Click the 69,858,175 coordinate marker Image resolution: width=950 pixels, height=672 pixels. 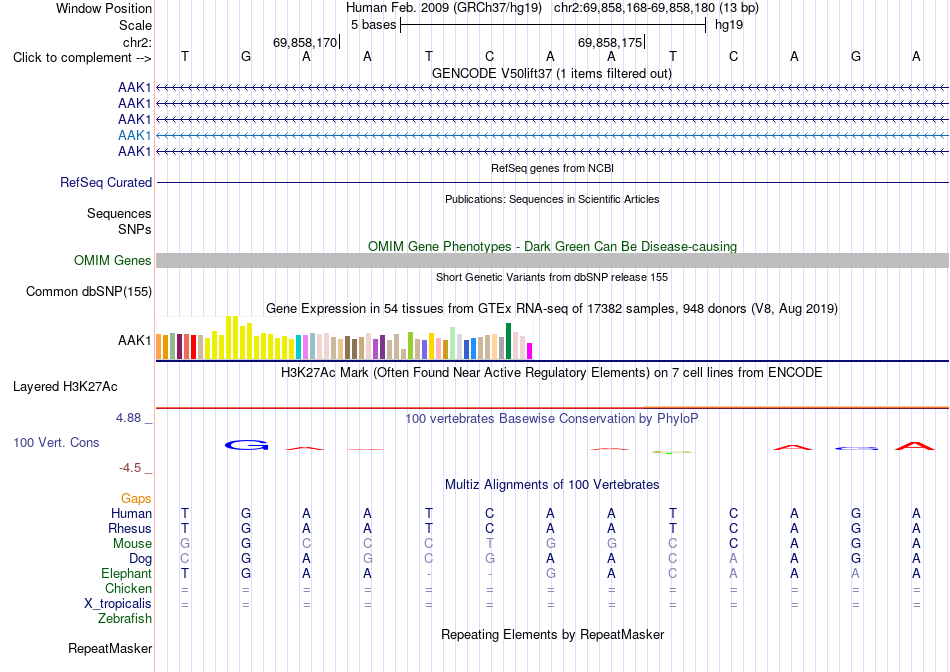coord(610,42)
